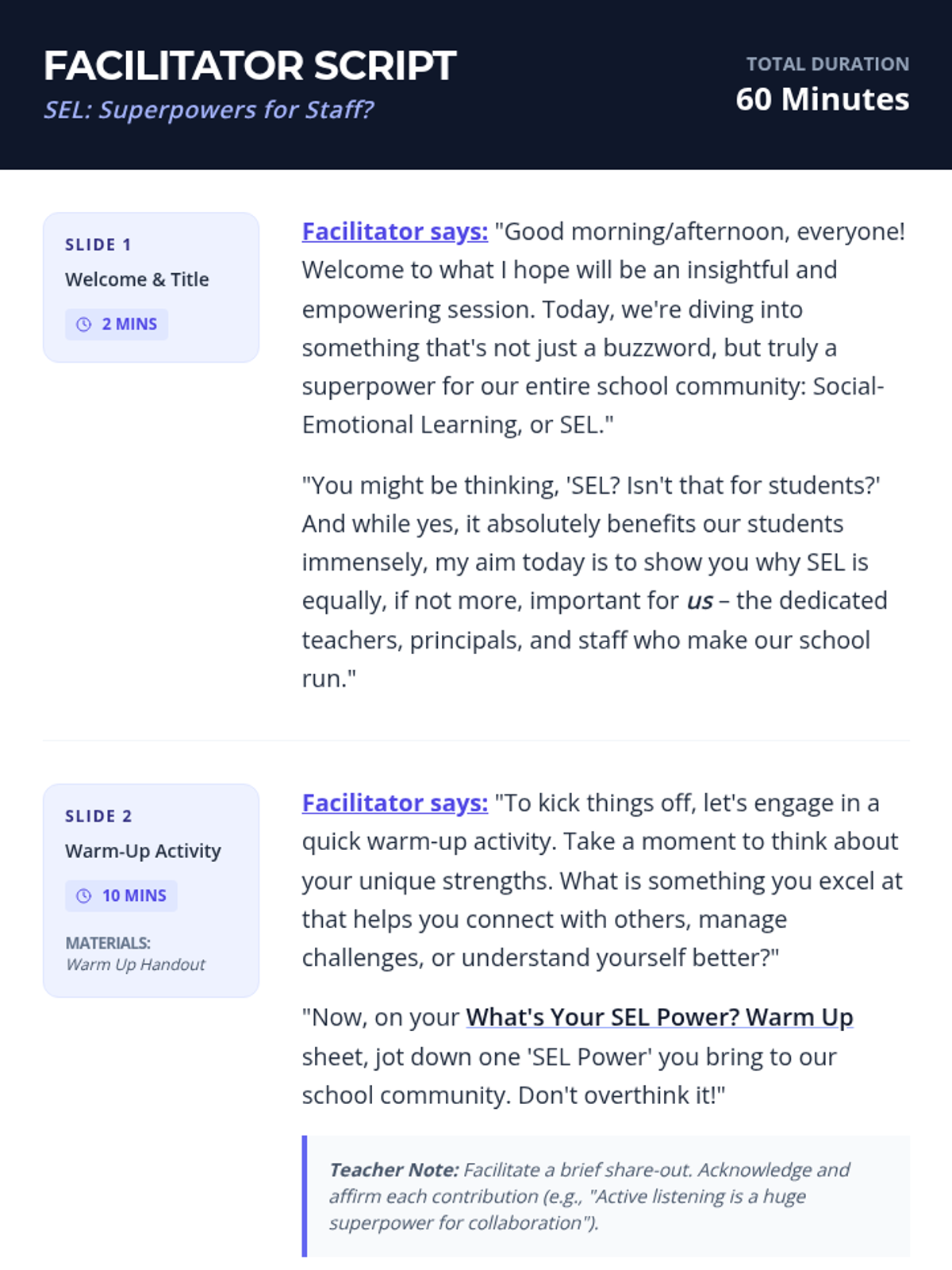
Task: Click the SLIDE 2 label
Action: 98,816
